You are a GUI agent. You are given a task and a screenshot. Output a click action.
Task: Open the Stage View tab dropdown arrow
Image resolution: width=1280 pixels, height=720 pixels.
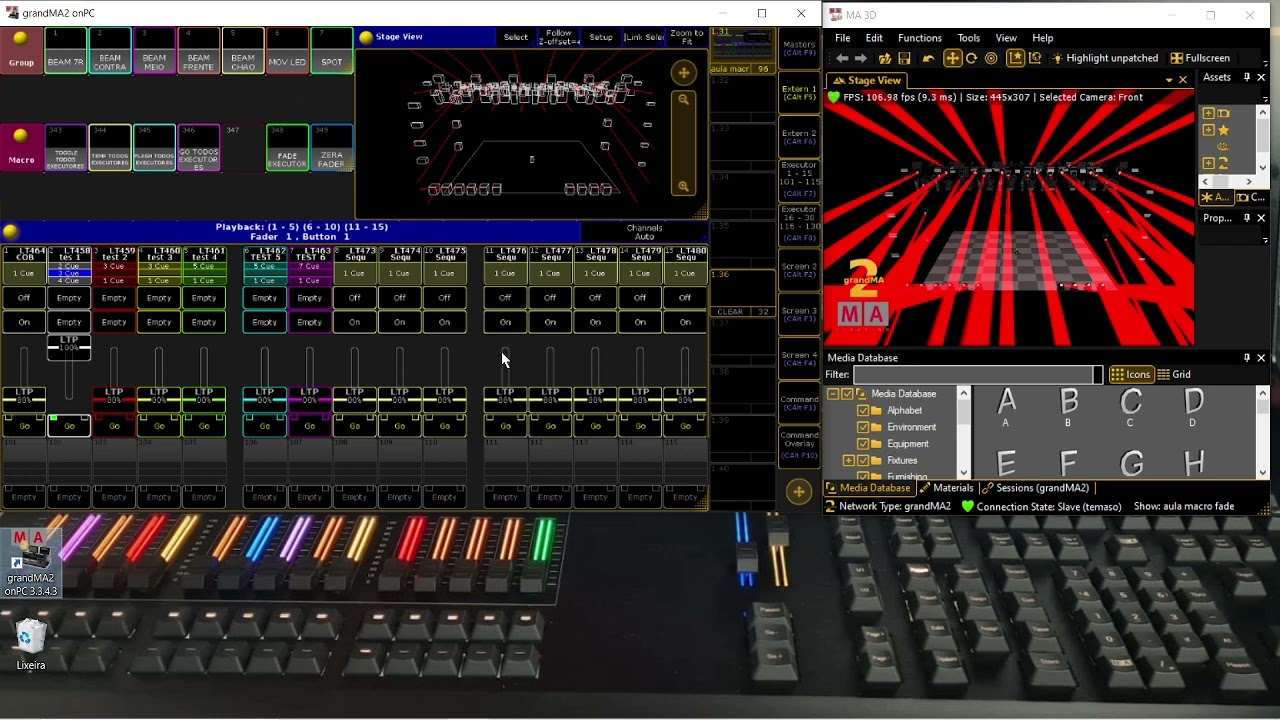click(x=1169, y=80)
